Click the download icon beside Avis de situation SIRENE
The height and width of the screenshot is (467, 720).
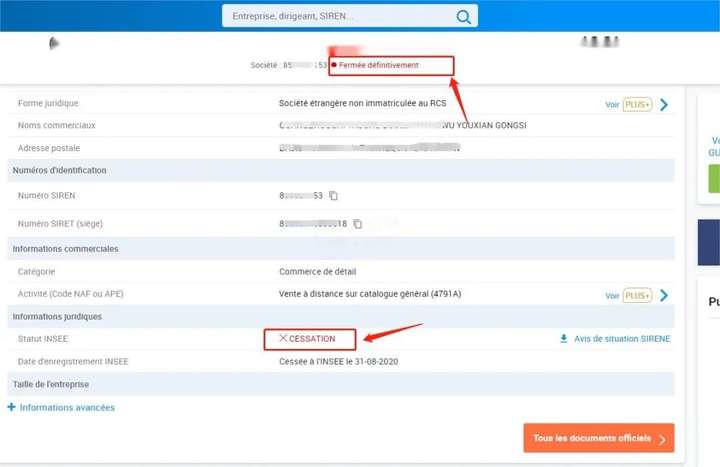[x=563, y=339]
